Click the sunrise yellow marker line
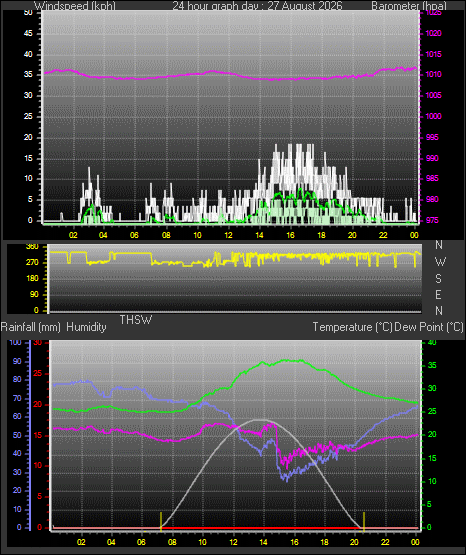 [x=161, y=521]
